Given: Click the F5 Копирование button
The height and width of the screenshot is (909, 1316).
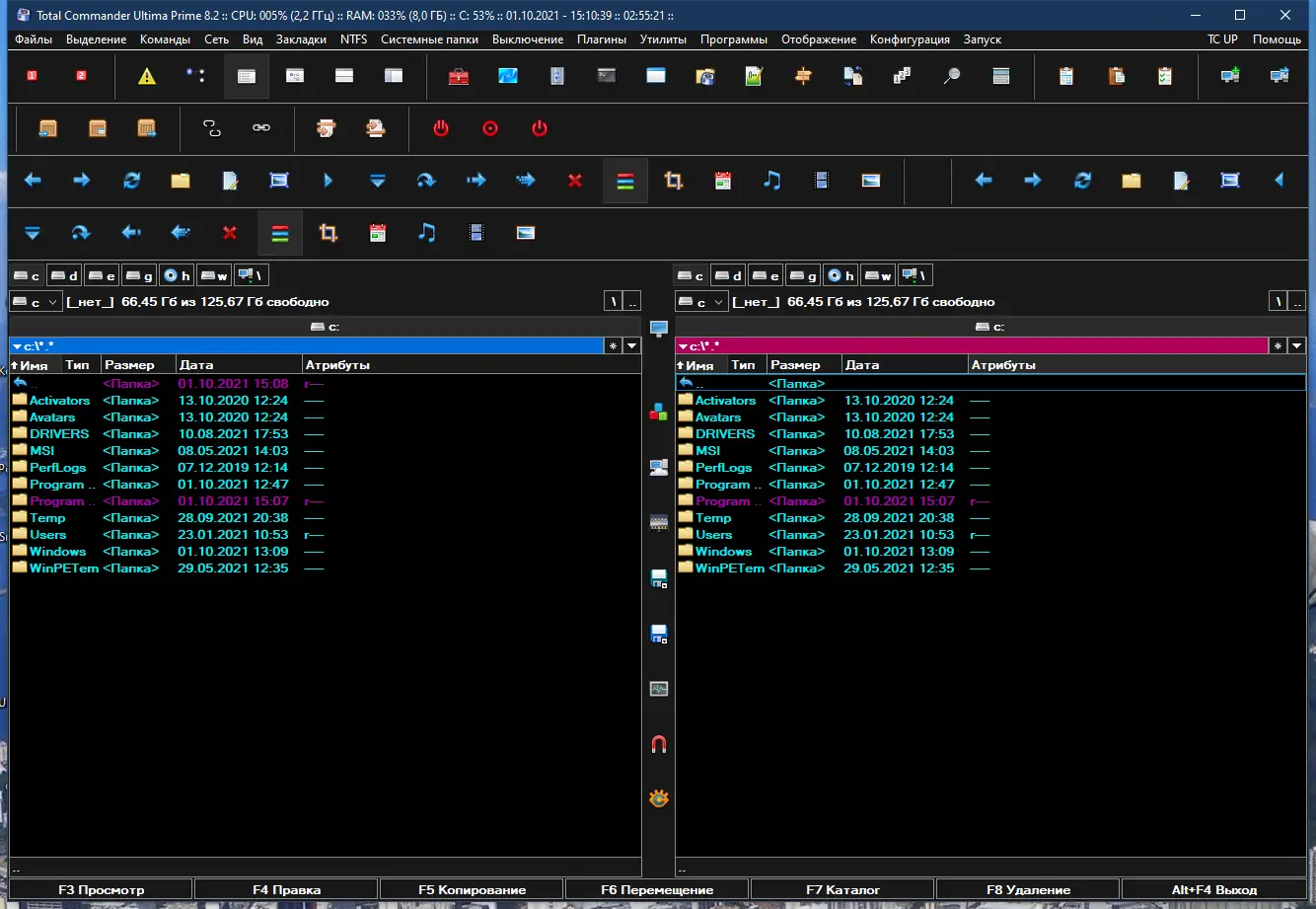Looking at the screenshot, I should tap(472, 889).
